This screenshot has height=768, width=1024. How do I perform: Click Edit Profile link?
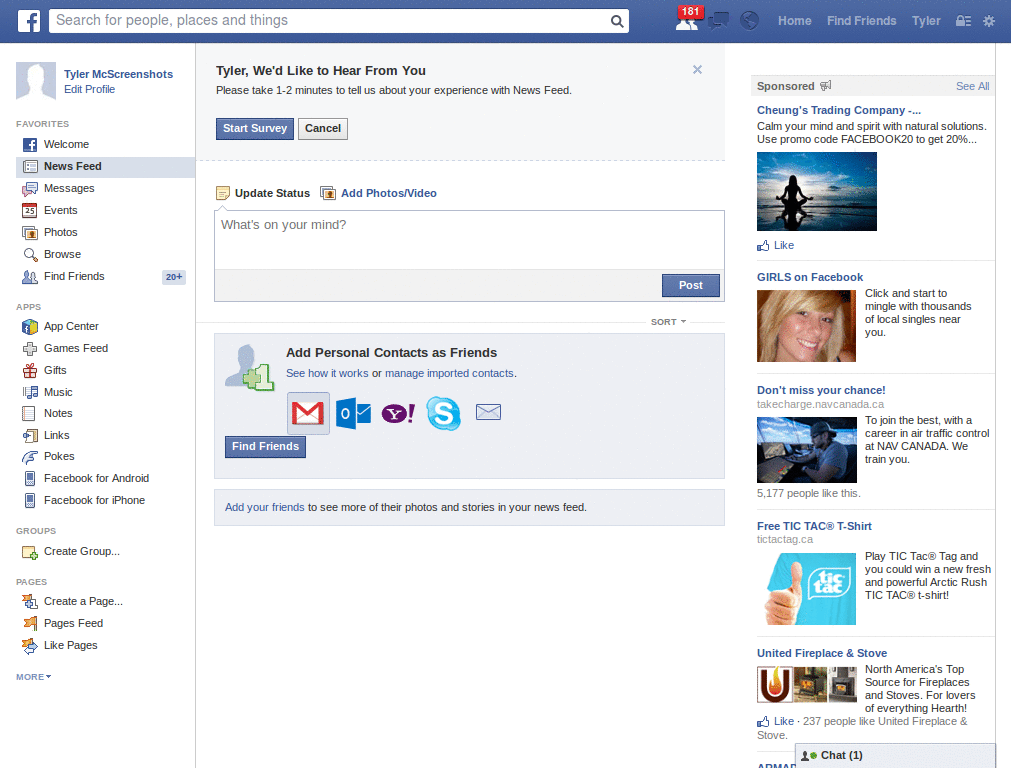click(x=89, y=89)
